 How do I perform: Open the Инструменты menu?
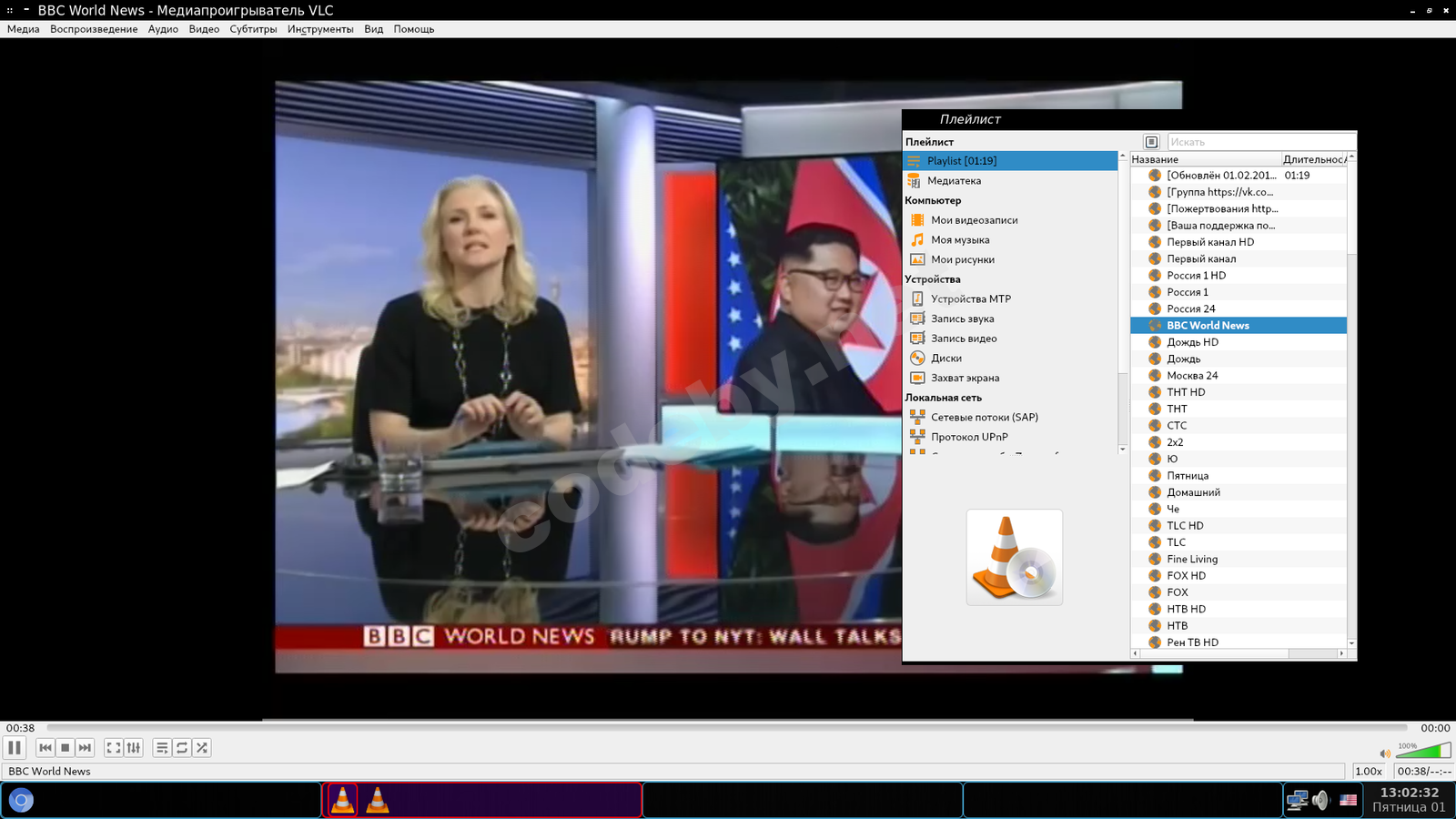click(x=320, y=29)
